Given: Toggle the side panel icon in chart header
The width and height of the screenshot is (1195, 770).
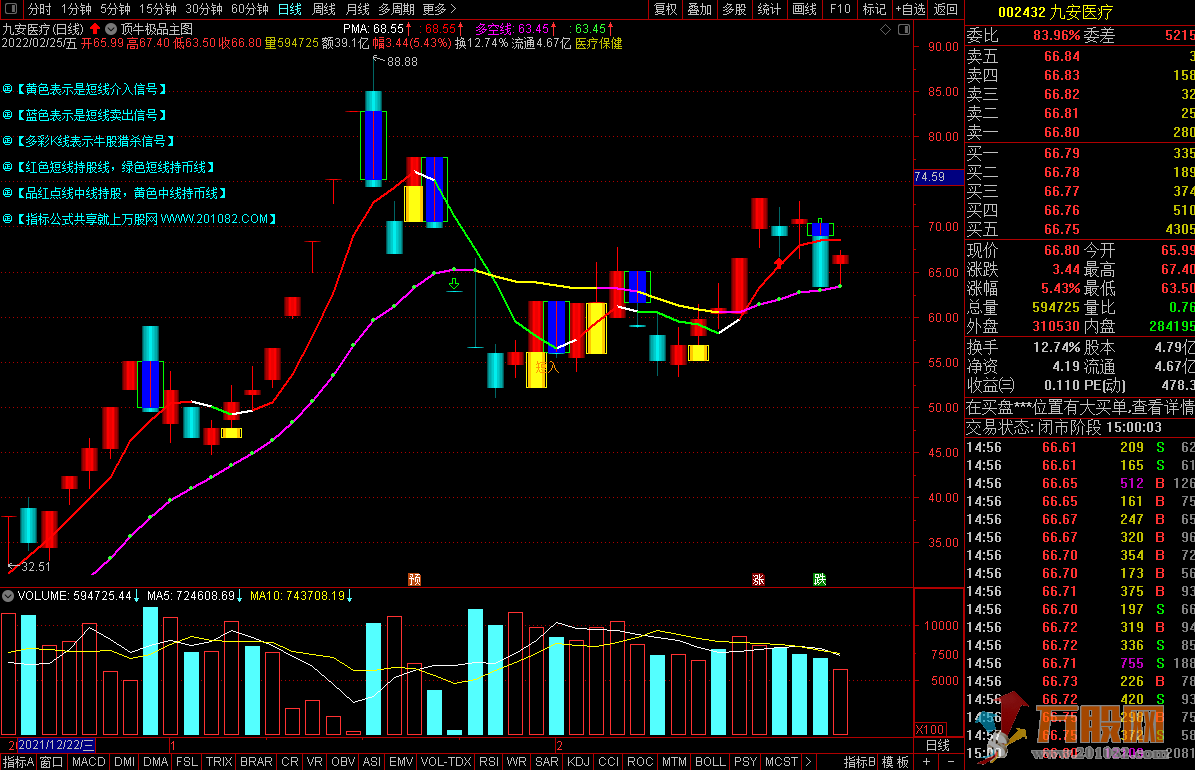Looking at the screenshot, I should pos(904,30).
